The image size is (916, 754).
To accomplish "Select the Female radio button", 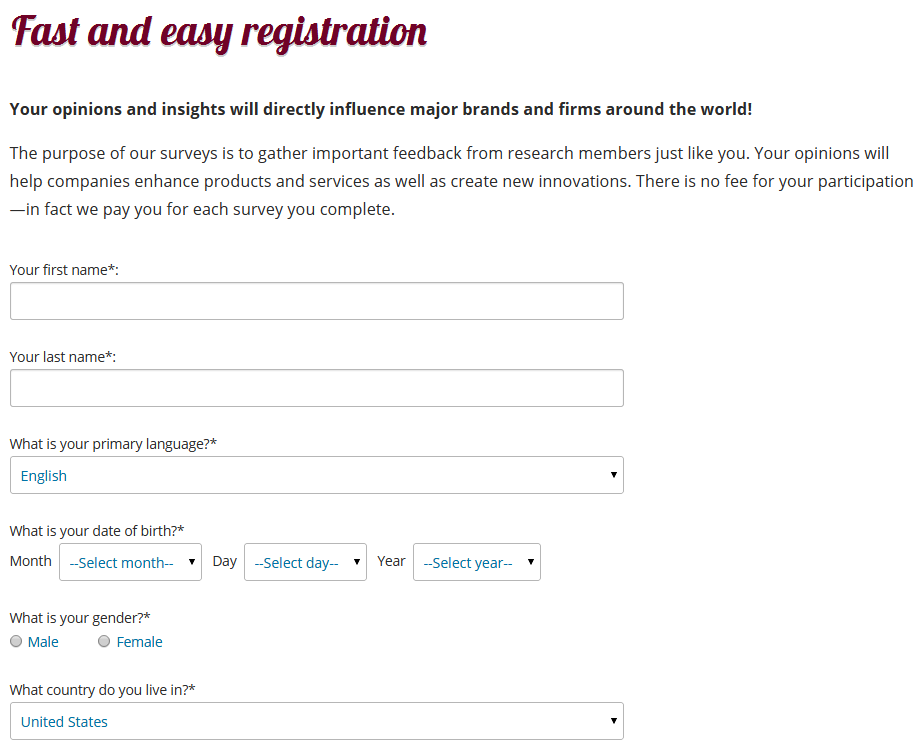I will point(104,642).
